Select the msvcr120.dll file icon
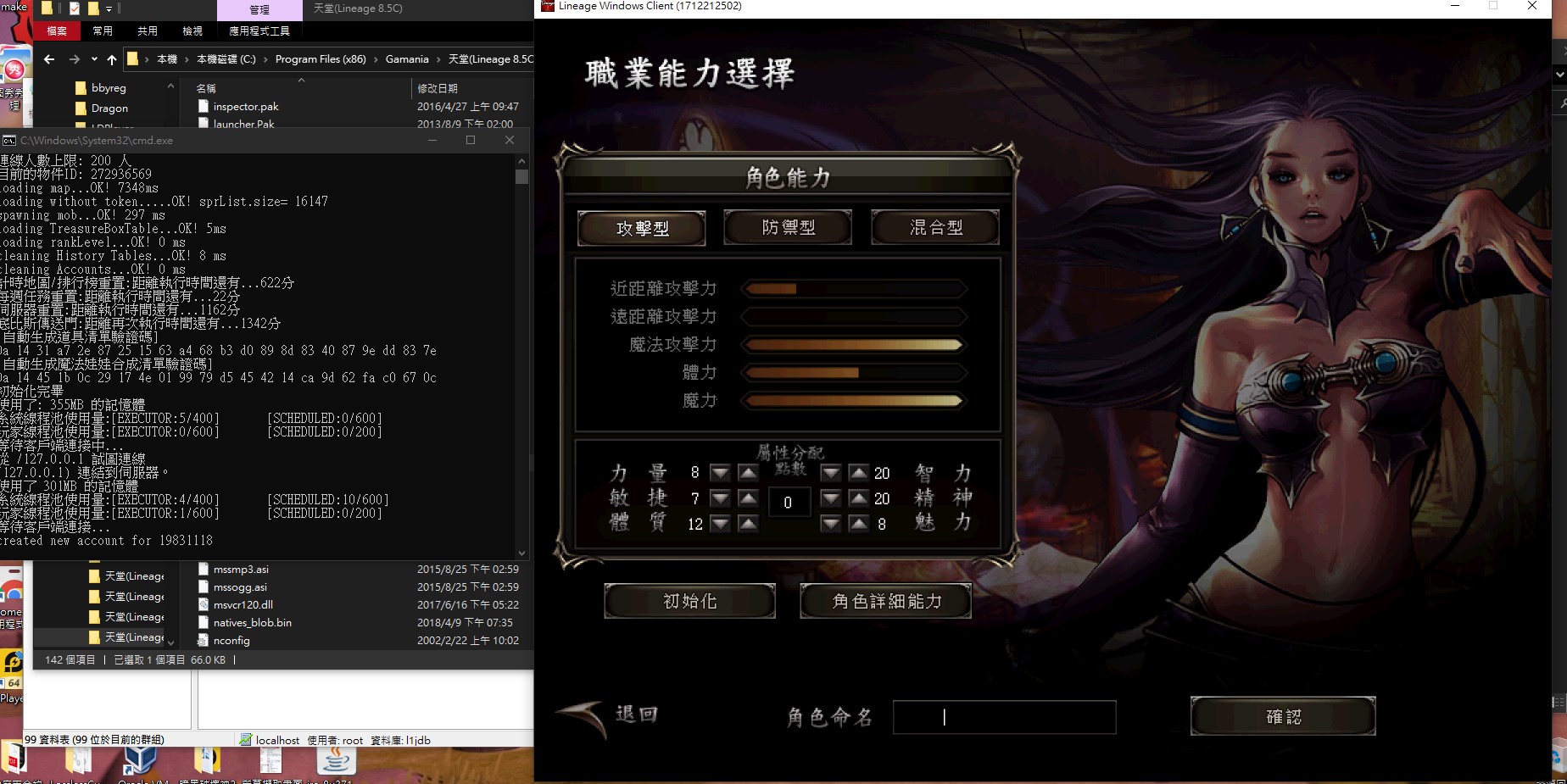Screen dimensions: 1567x784 [204, 605]
